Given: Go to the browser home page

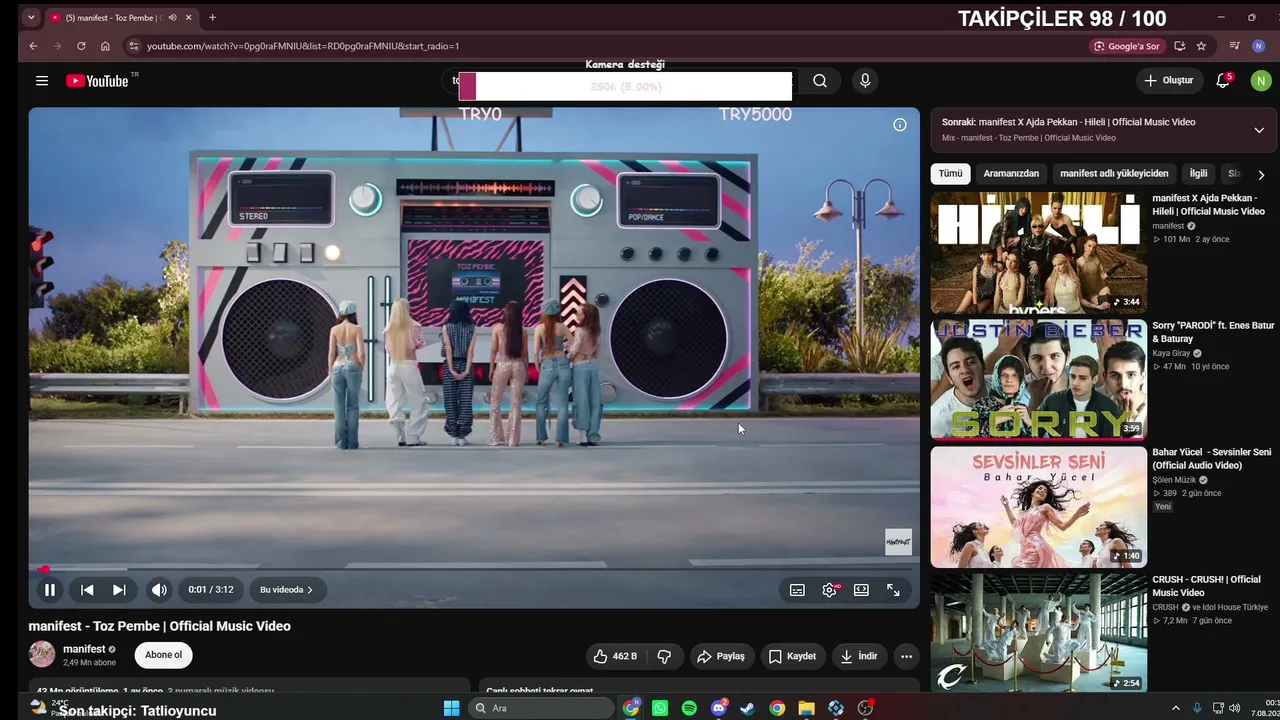Looking at the screenshot, I should click(105, 46).
